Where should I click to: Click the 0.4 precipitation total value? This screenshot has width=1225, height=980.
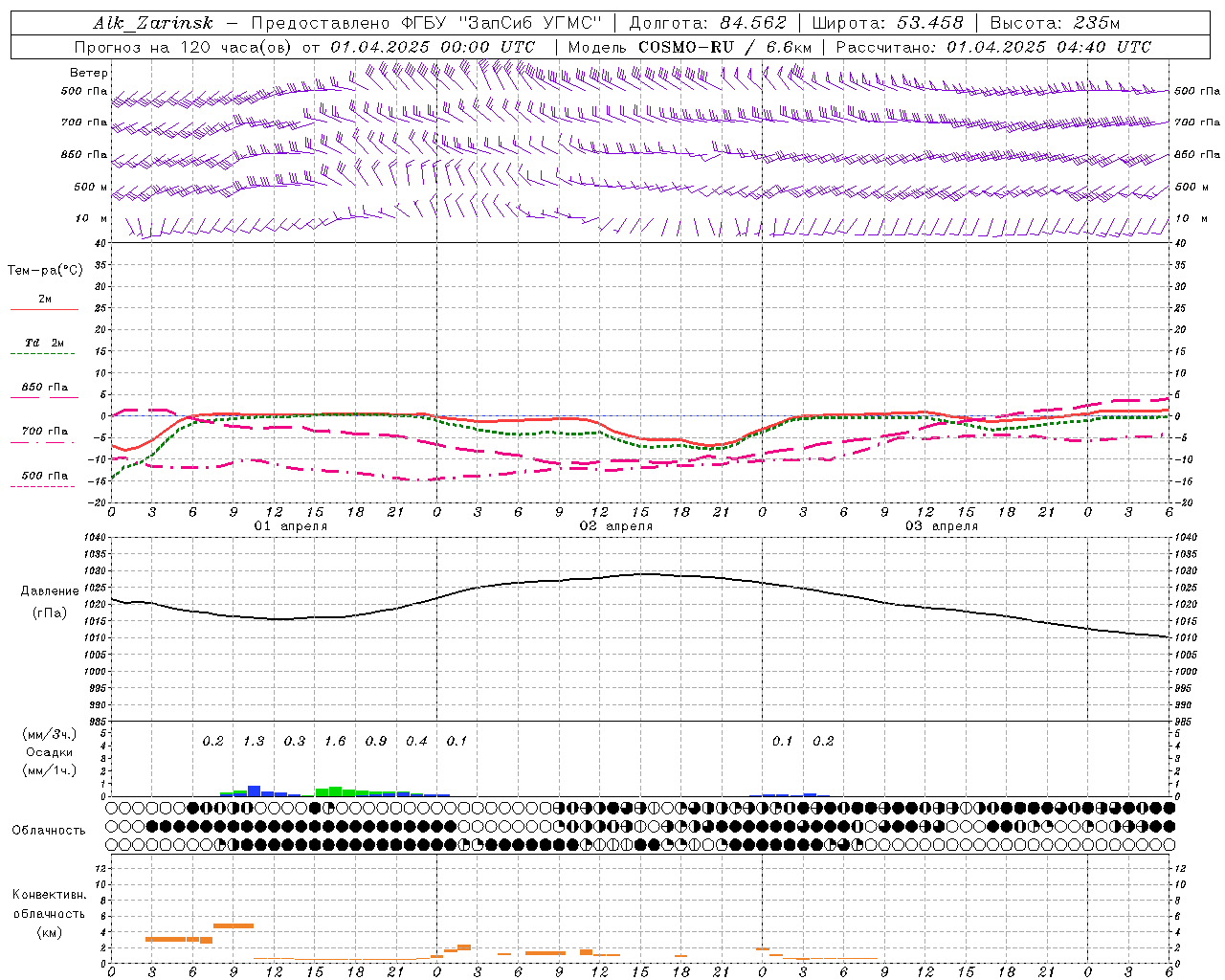pos(416,741)
